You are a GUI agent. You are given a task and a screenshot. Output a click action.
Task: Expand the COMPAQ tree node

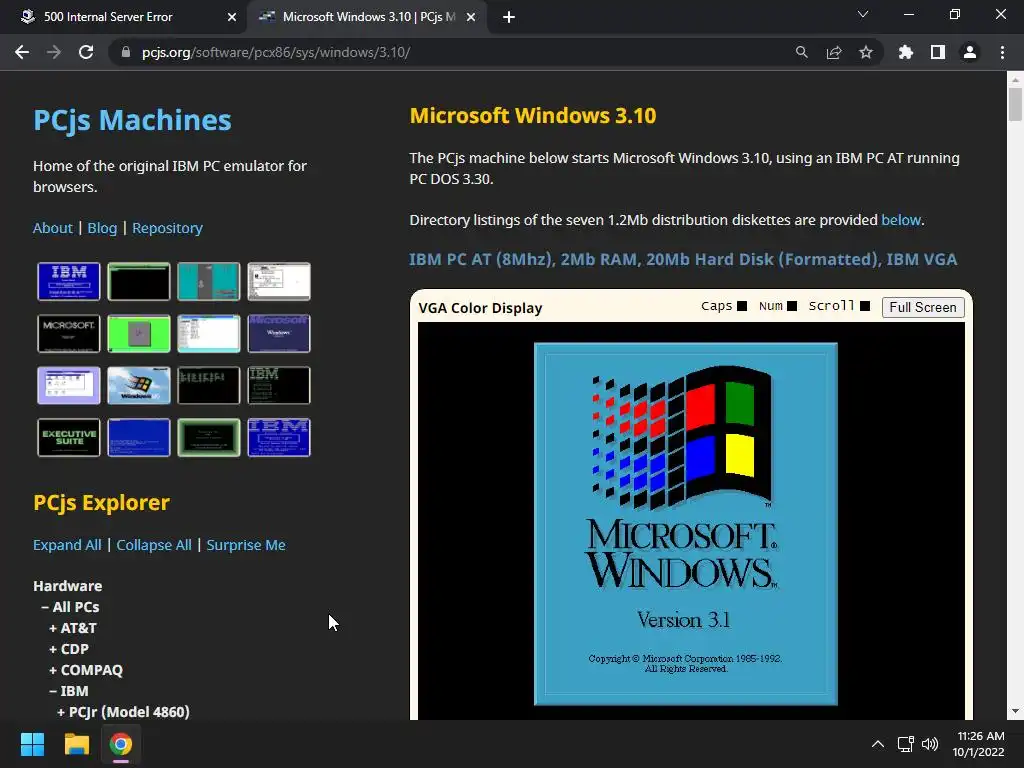[x=86, y=669]
